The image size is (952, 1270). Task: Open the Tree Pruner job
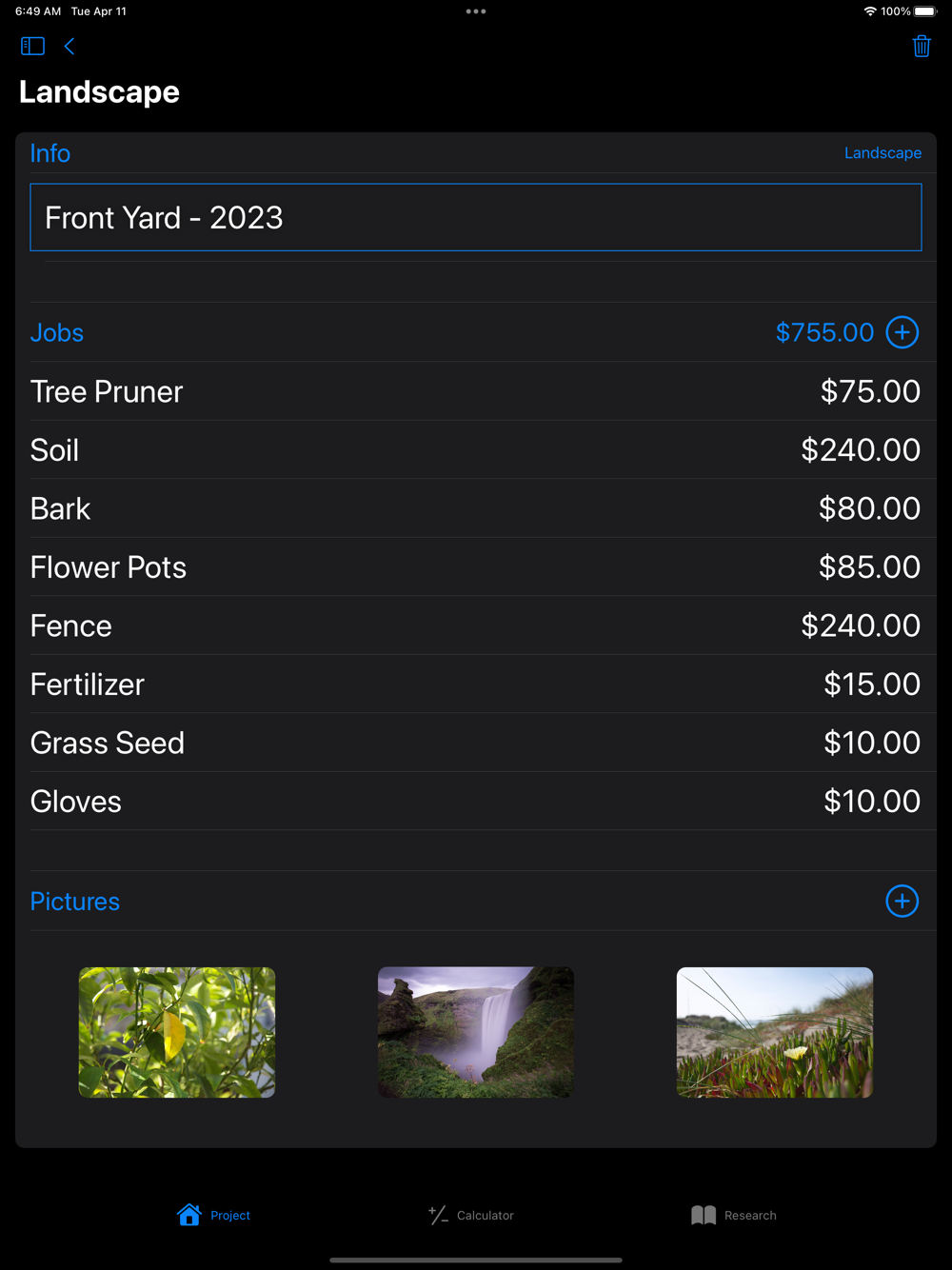[x=476, y=391]
